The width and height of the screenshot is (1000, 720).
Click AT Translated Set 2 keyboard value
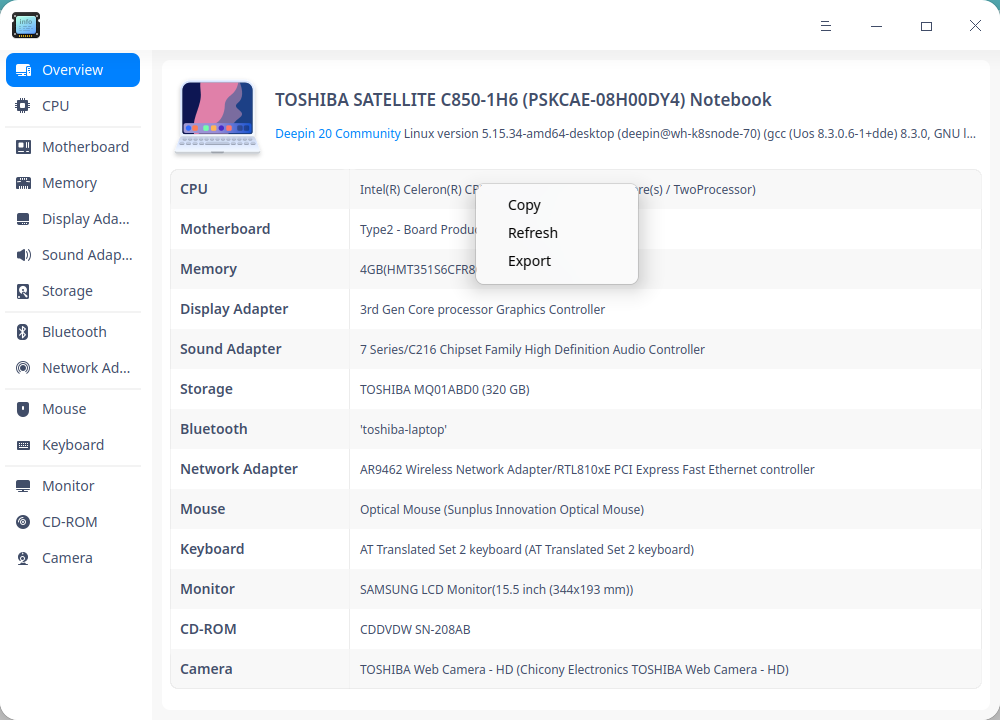point(527,550)
